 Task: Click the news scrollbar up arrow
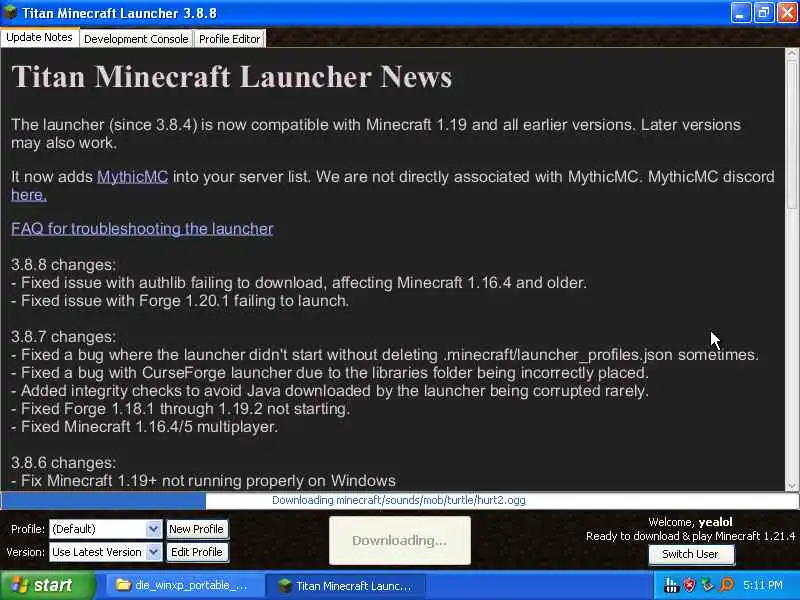[x=791, y=53]
